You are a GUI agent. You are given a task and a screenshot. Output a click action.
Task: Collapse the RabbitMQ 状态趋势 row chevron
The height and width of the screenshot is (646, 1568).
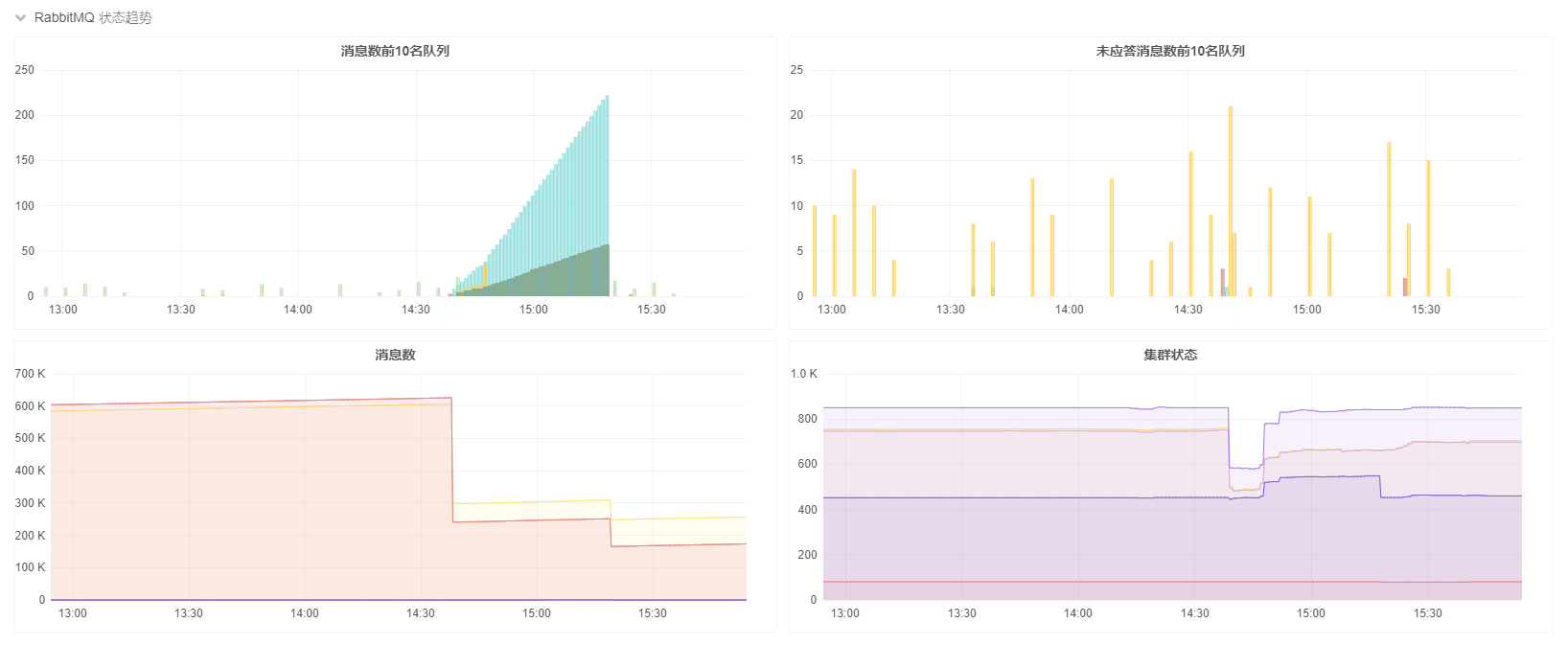(20, 18)
